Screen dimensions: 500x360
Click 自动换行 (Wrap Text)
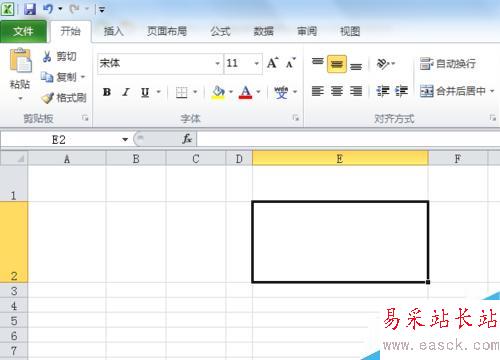click(x=448, y=63)
